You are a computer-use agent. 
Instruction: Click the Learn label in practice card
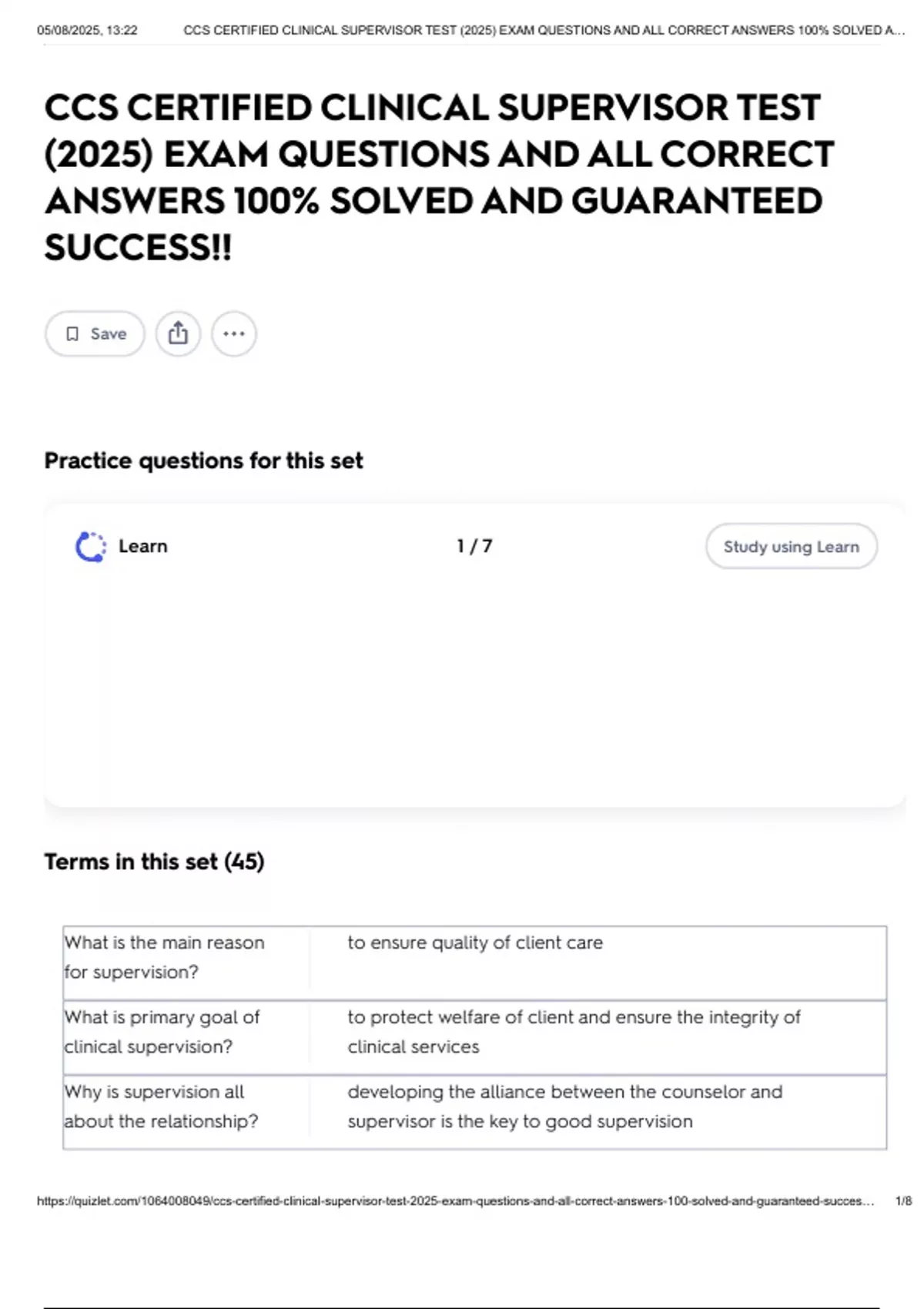pos(143,546)
